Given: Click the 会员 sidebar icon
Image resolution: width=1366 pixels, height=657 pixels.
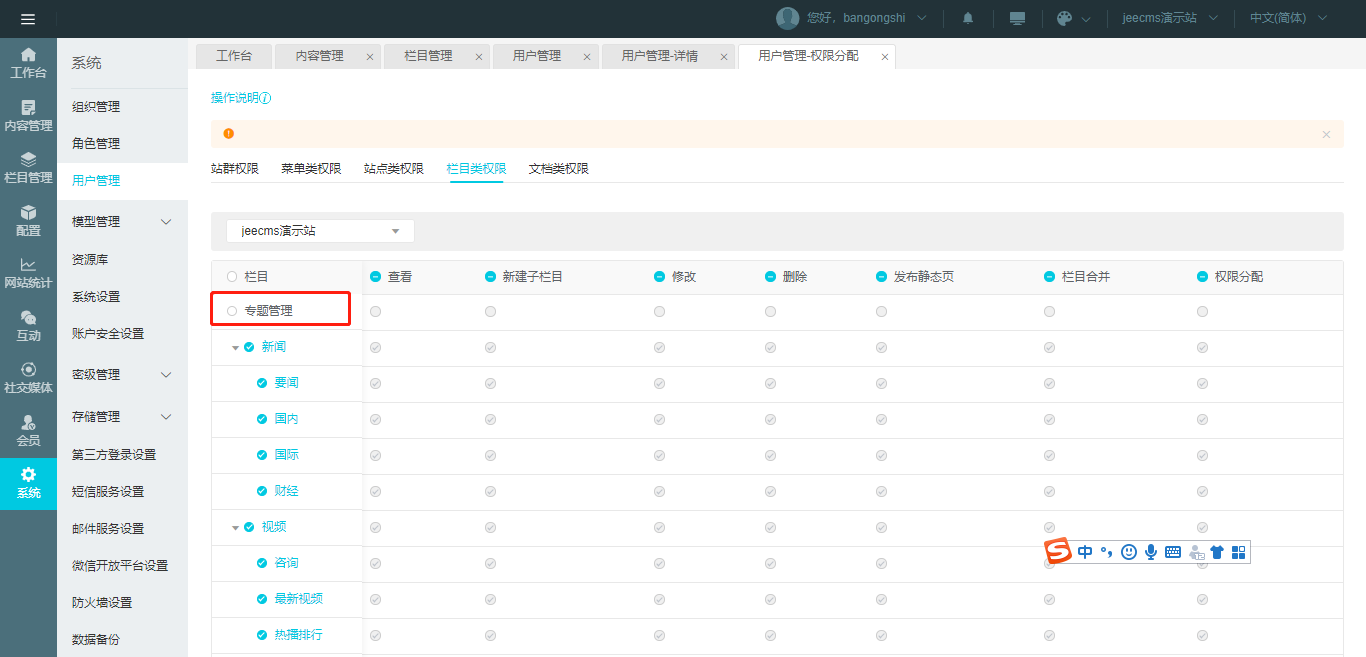Looking at the screenshot, I should tap(28, 430).
